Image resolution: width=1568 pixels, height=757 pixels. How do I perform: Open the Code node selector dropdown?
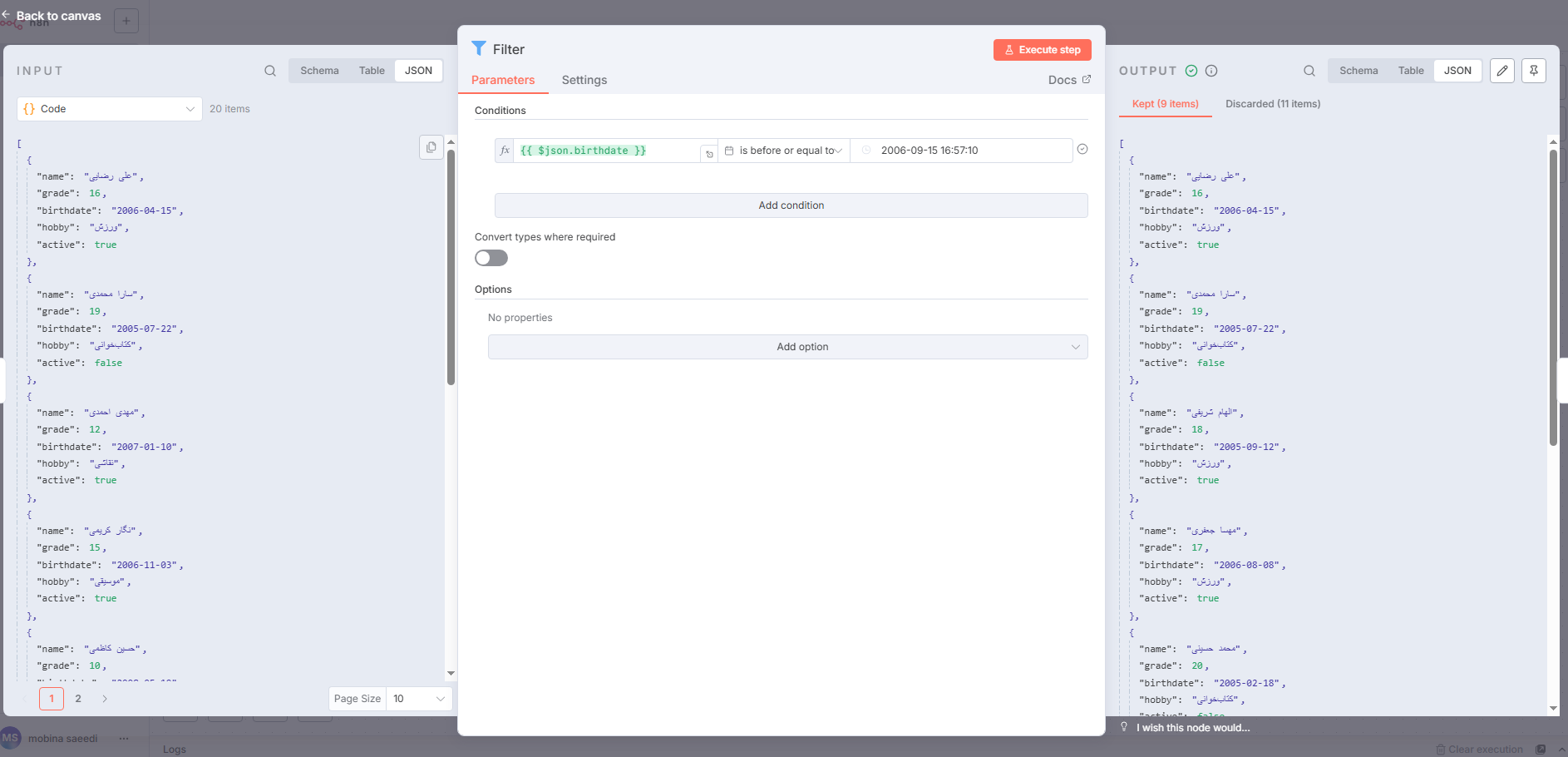[x=110, y=109]
